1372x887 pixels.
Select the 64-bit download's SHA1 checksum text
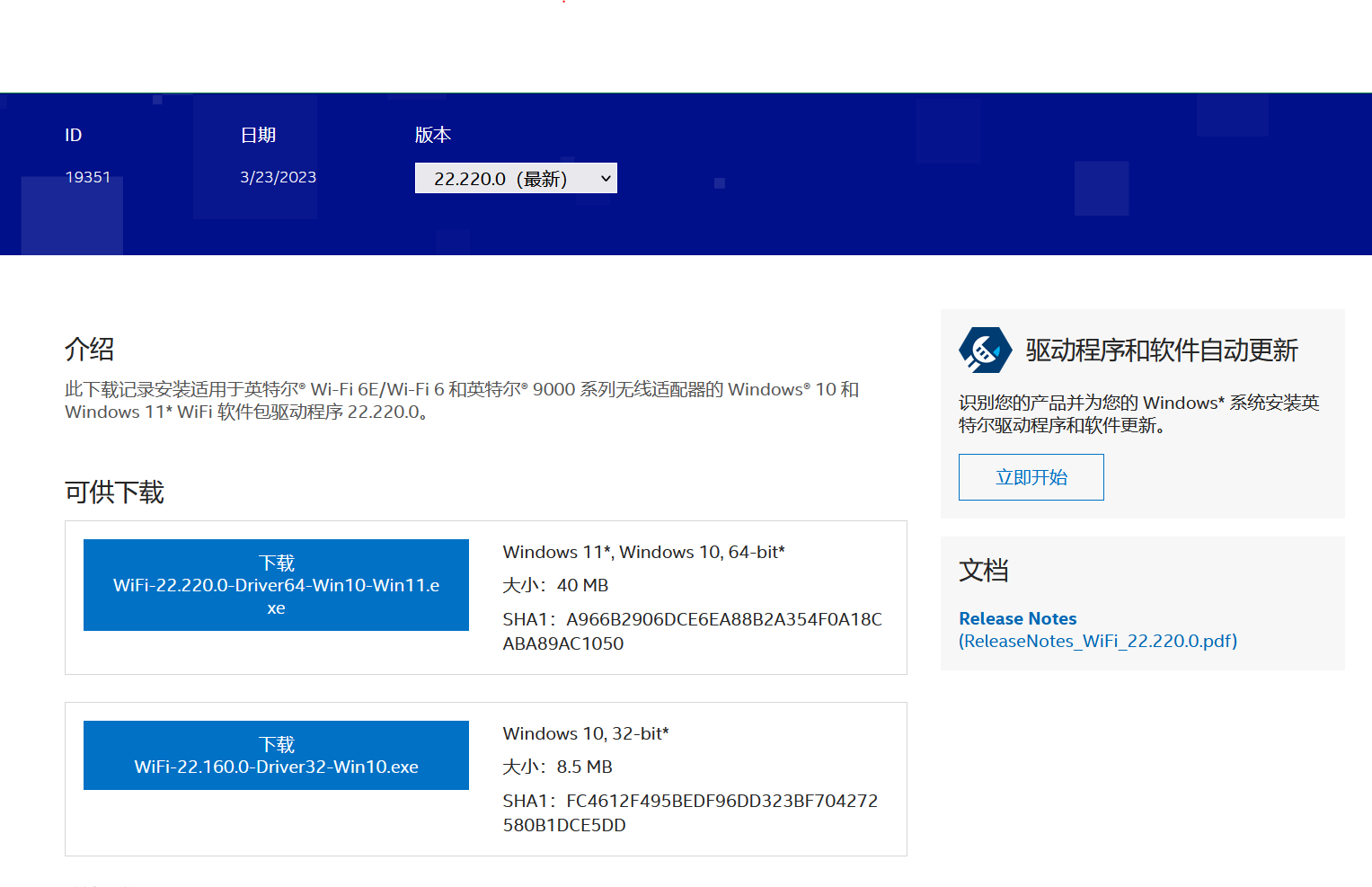[x=691, y=630]
